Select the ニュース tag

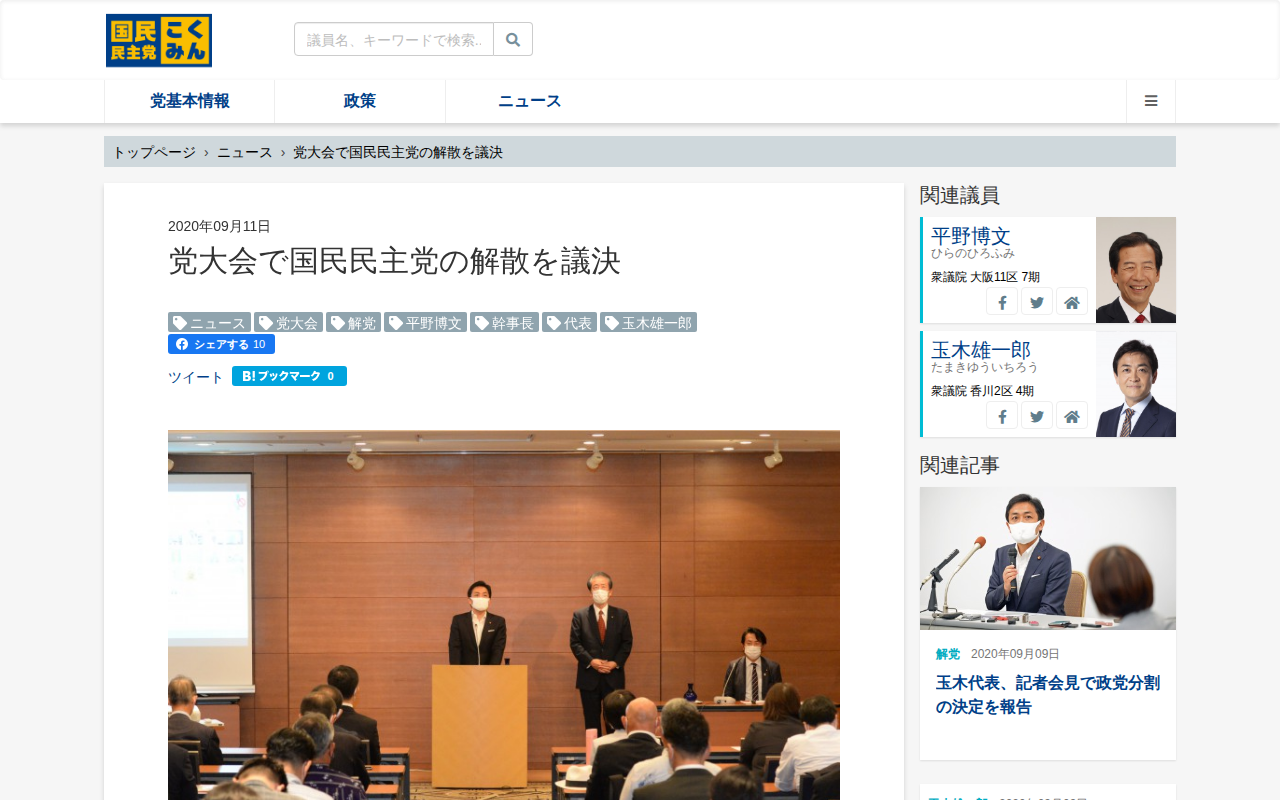click(209, 323)
